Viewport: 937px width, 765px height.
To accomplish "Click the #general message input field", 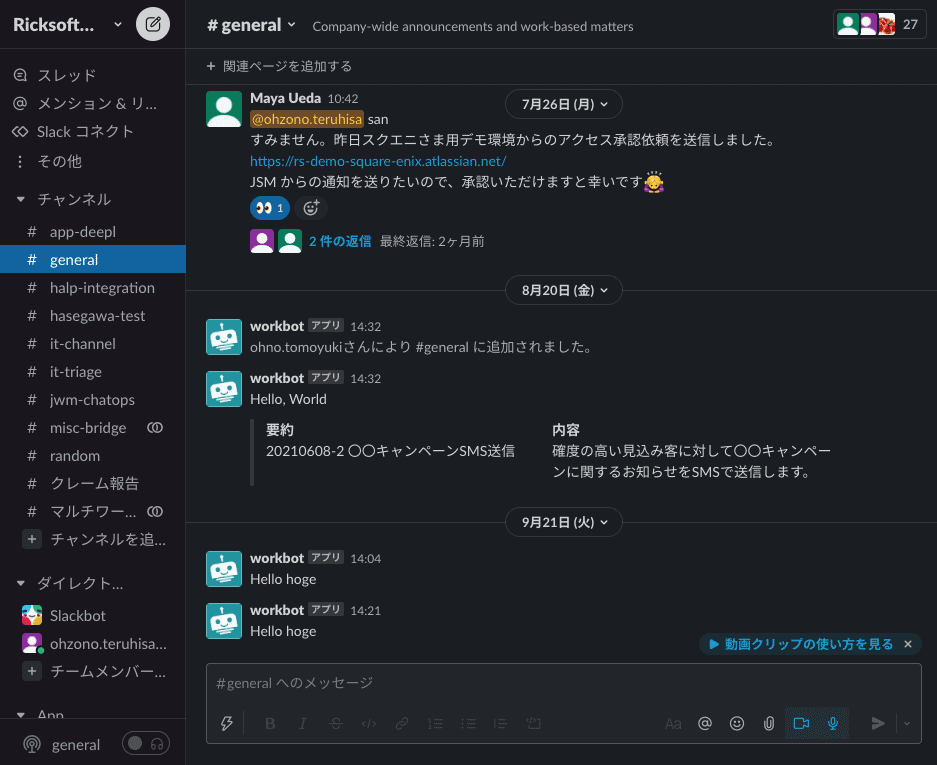I will tap(564, 683).
